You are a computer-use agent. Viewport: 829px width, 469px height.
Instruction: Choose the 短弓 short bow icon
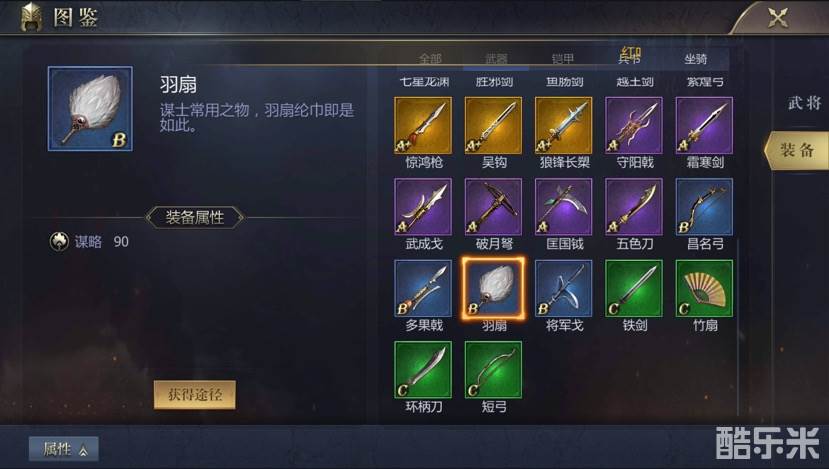(x=493, y=370)
